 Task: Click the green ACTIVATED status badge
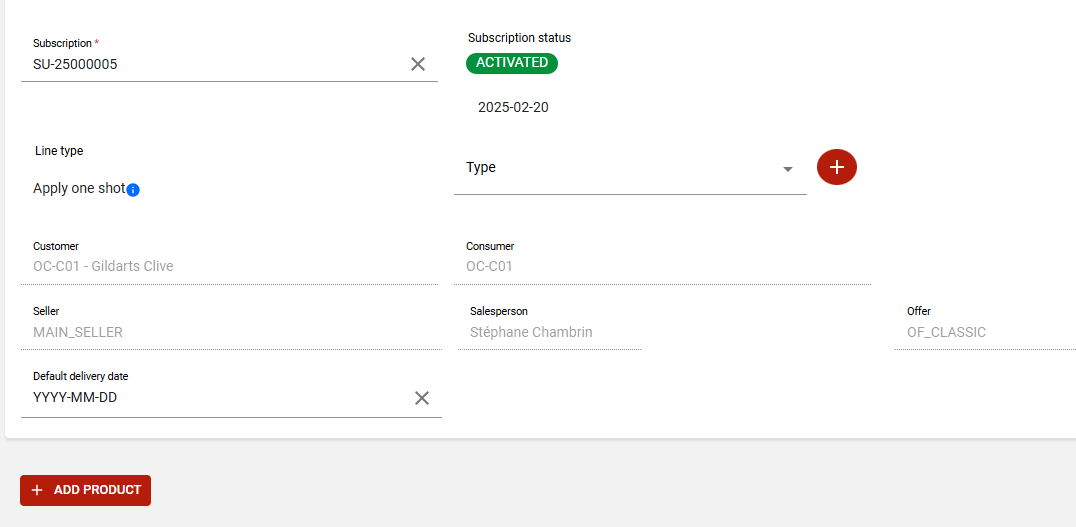click(512, 63)
